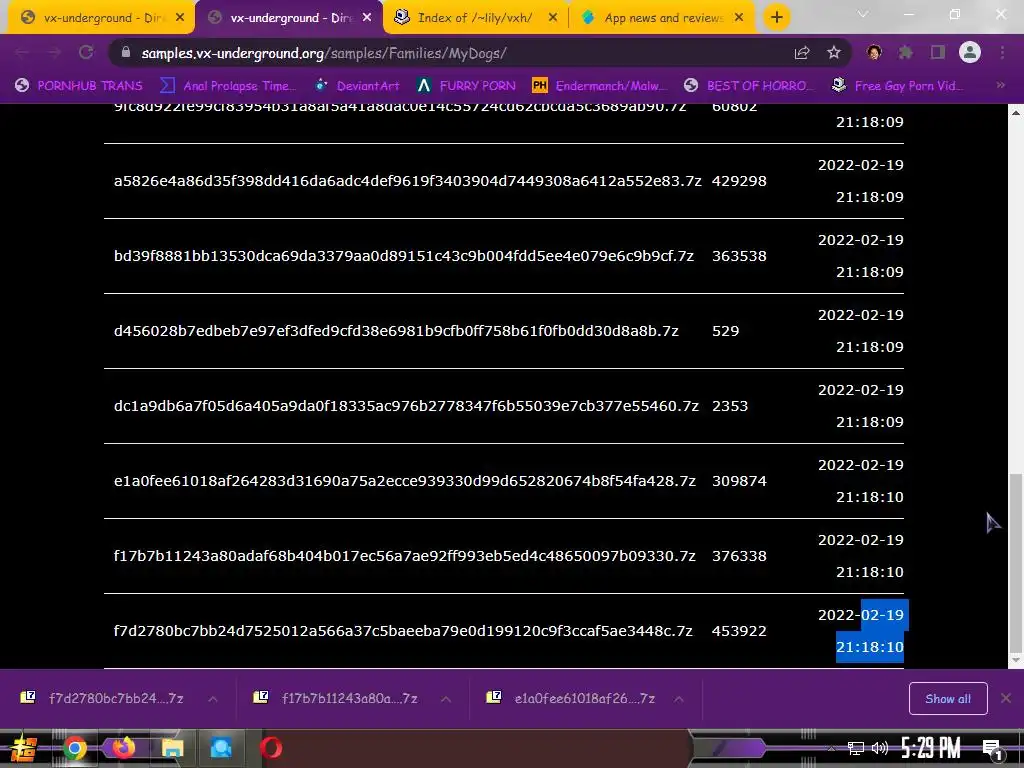Download the bd39f8881bb13530...7z file
1024x768 pixels.
click(404, 256)
